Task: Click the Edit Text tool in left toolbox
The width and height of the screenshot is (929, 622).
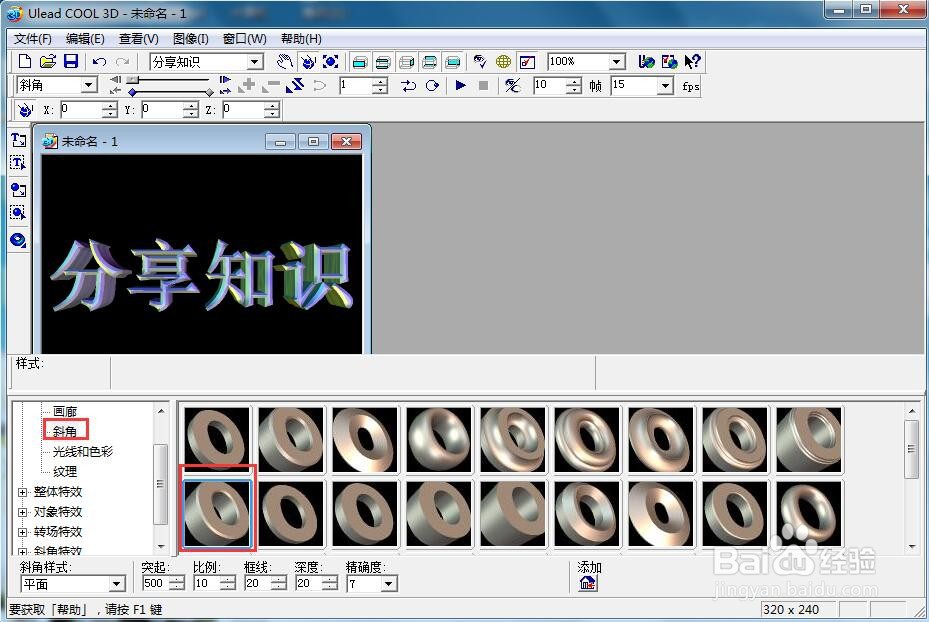Action: pos(18,163)
